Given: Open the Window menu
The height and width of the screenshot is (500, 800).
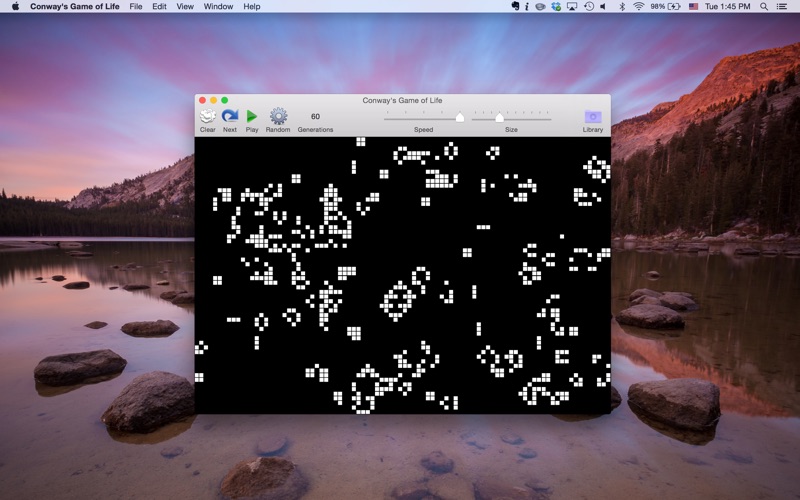Looking at the screenshot, I should (x=218, y=6).
